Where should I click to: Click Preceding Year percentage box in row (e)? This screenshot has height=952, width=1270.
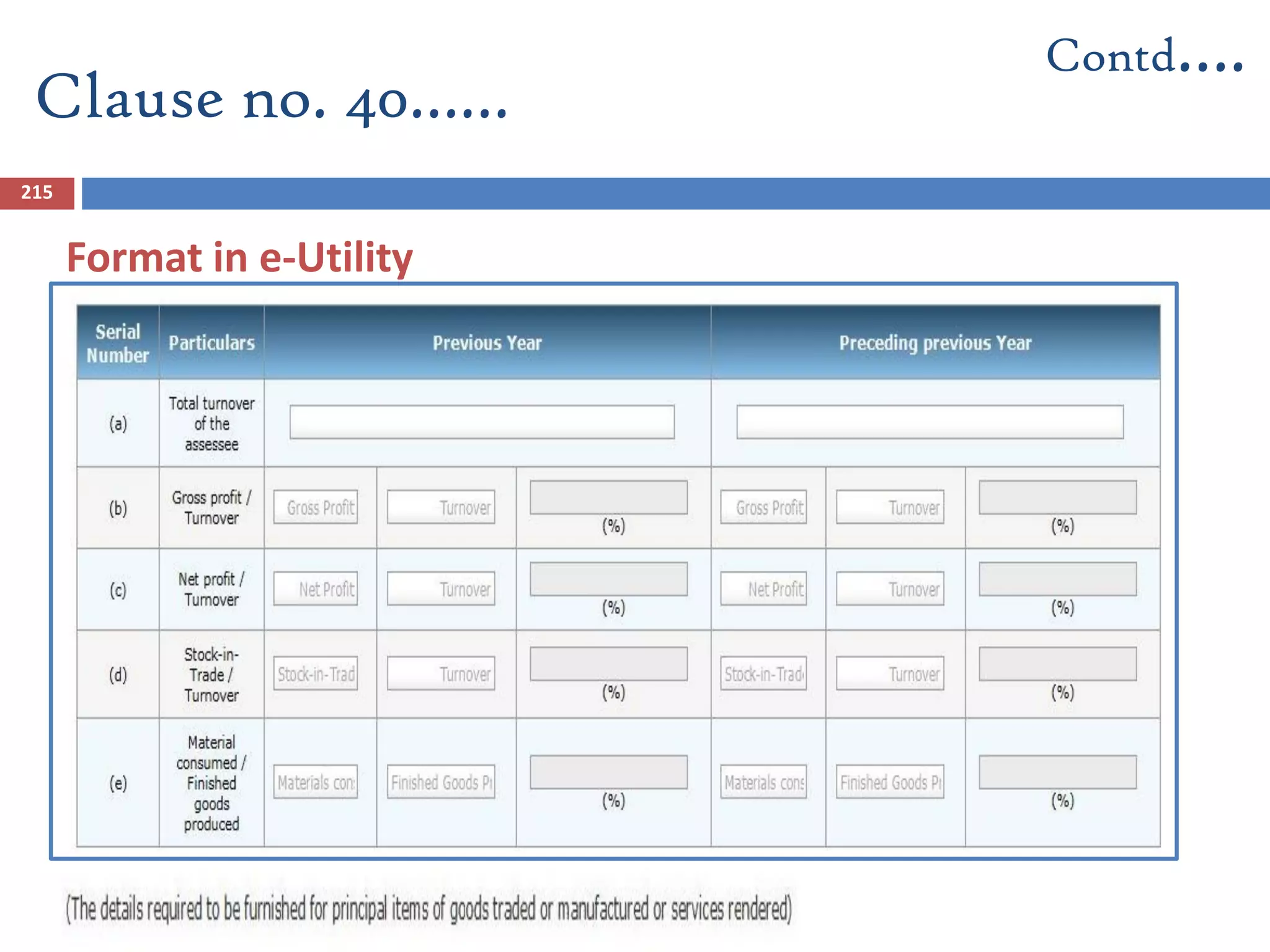tap(1057, 772)
